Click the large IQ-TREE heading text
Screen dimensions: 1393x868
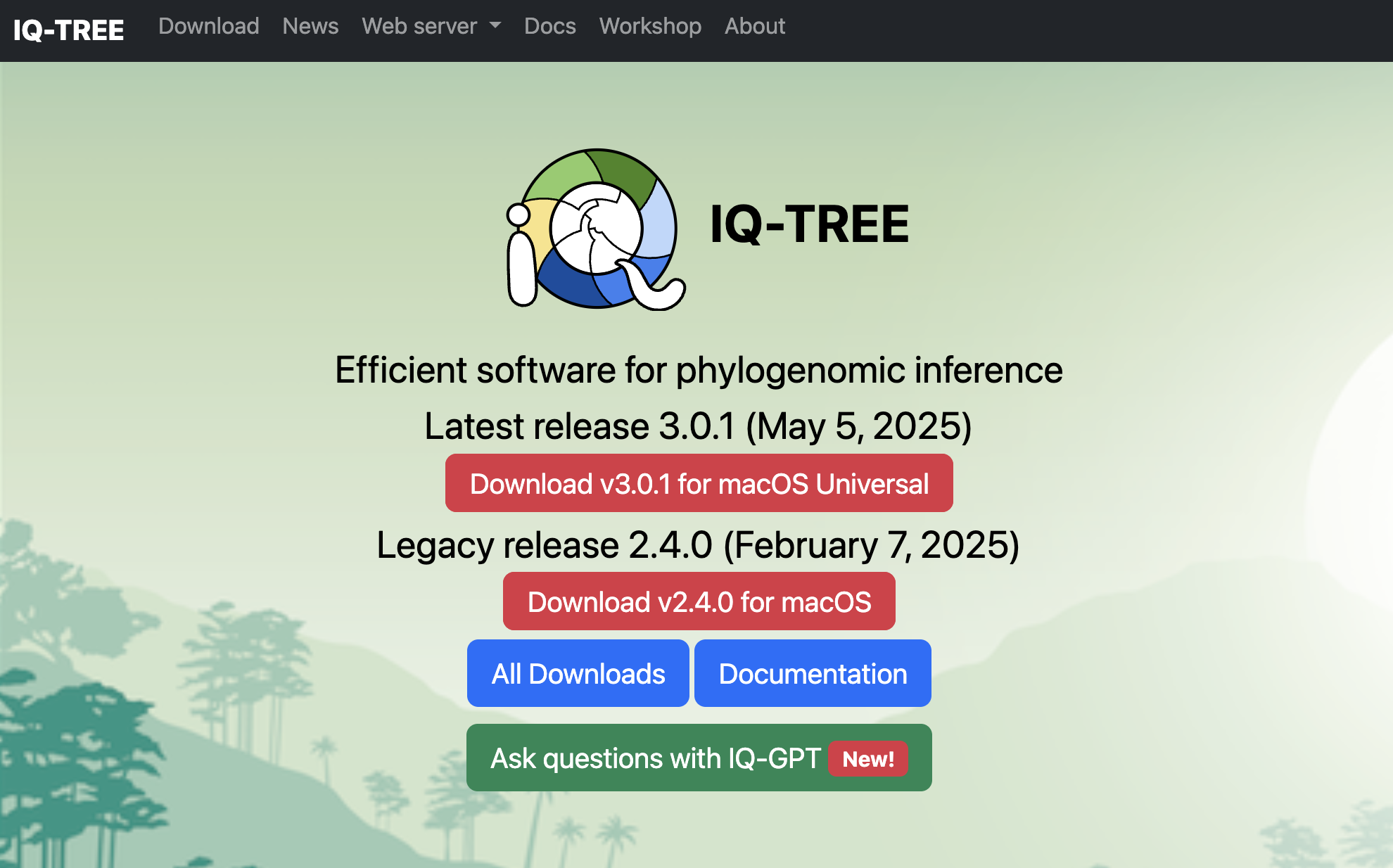(x=809, y=225)
